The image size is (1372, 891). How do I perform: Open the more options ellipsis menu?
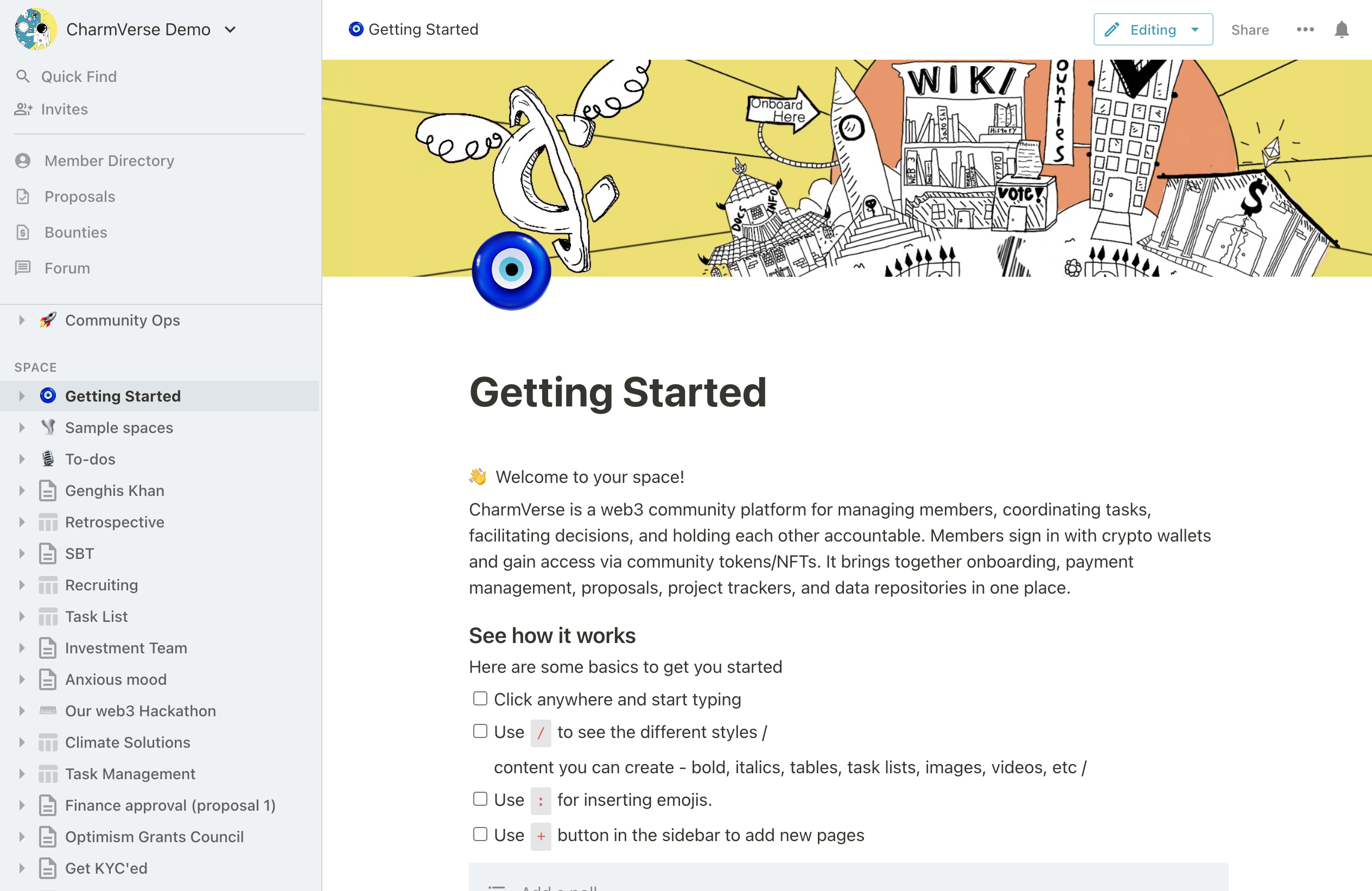point(1305,29)
